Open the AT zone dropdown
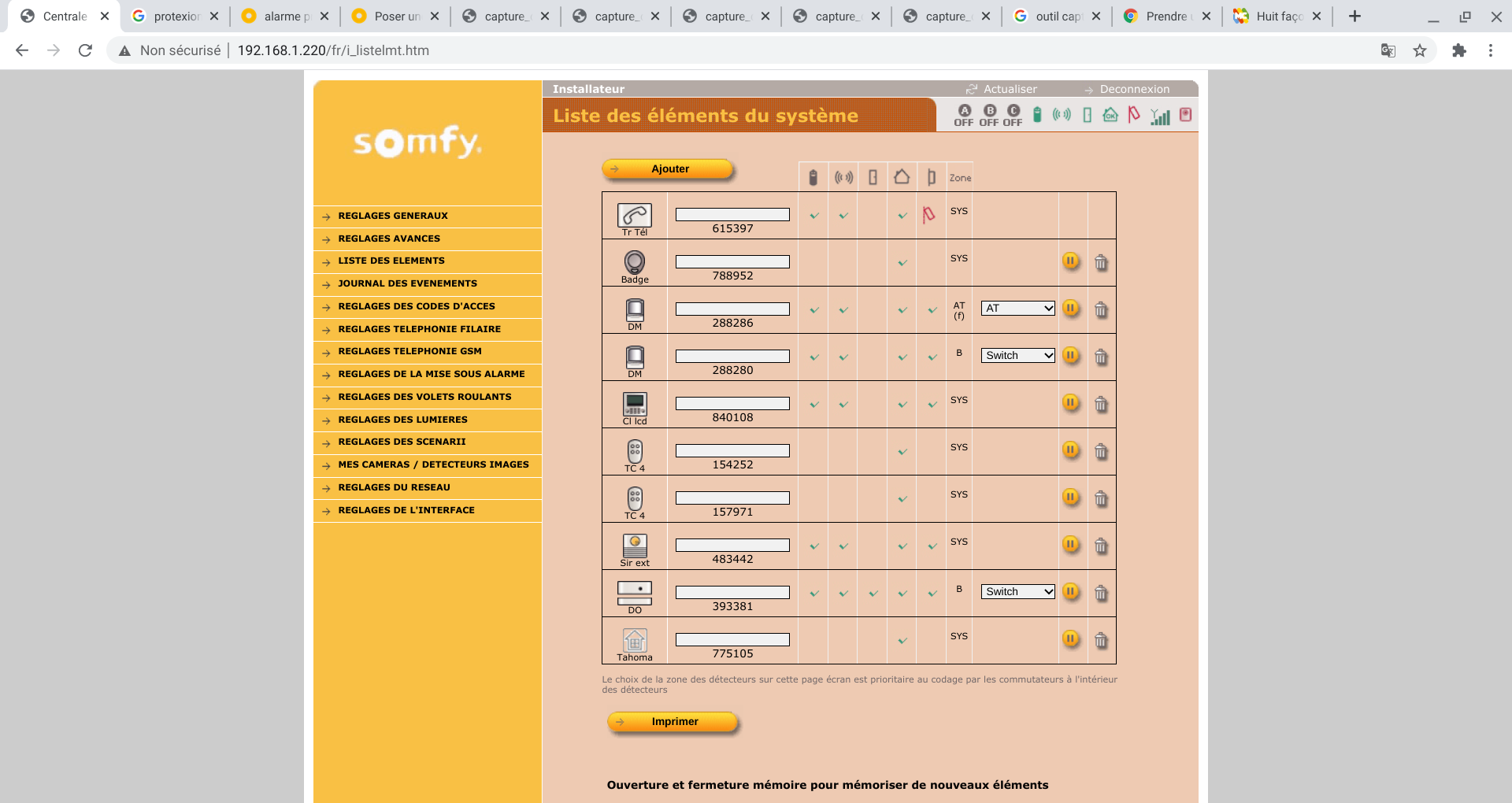 point(1017,309)
